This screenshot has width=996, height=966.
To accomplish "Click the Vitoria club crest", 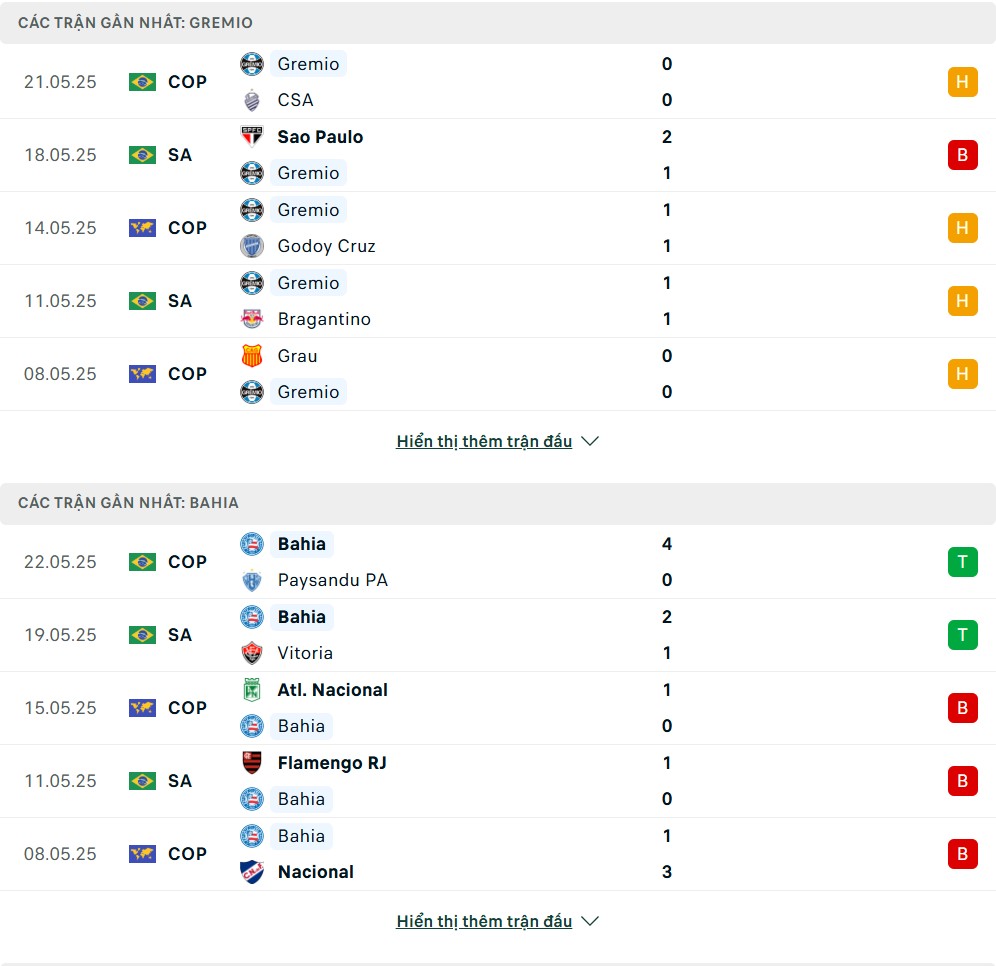I will click(252, 653).
